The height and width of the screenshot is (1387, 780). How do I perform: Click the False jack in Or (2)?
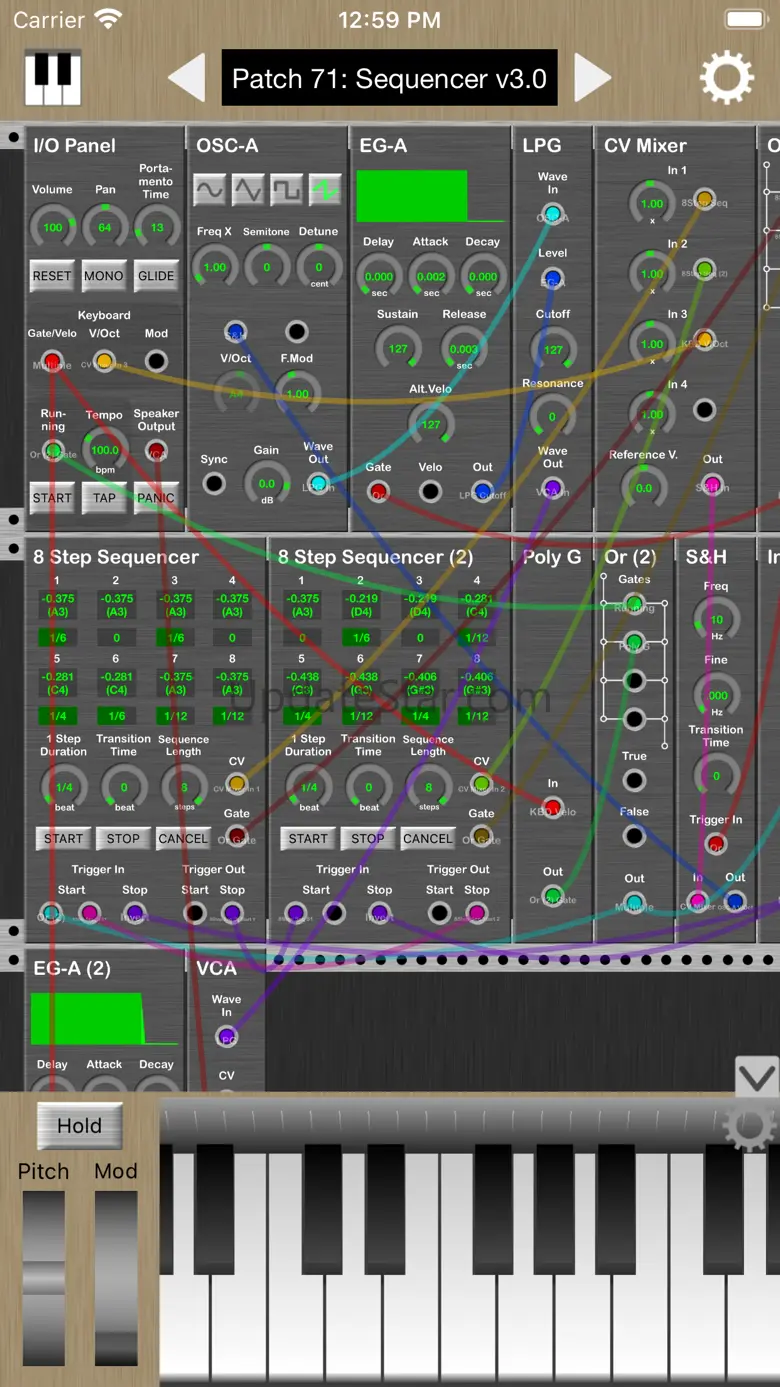(x=634, y=836)
